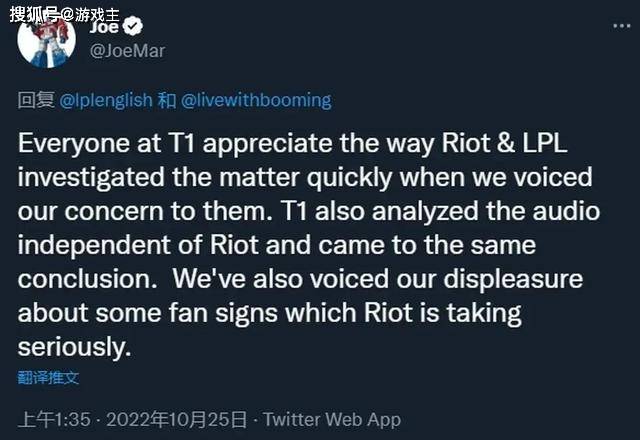Click the blue verified badge next to Joe

coord(133,26)
